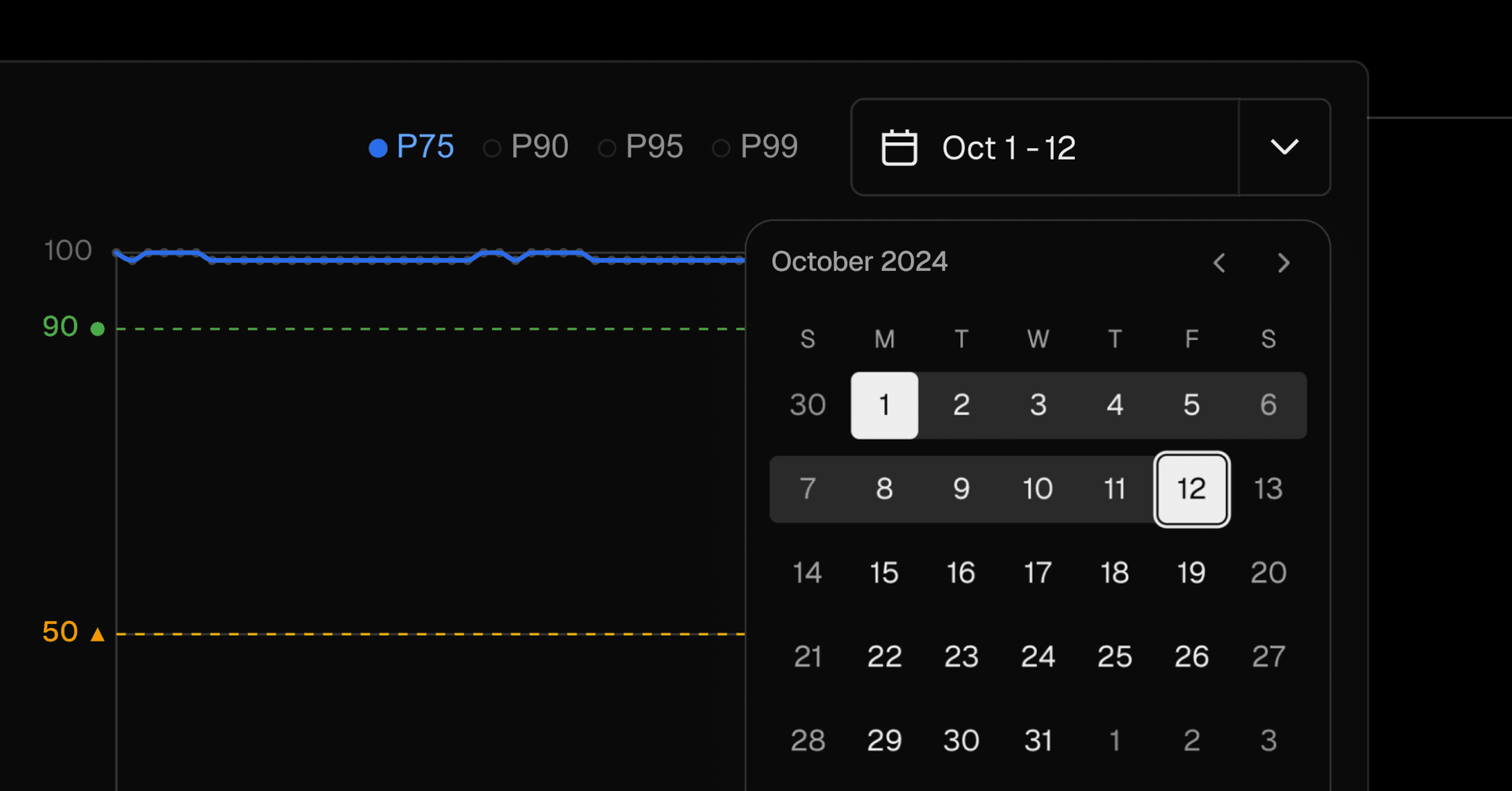Select the P75 percentile option
The height and width of the screenshot is (791, 1512).
412,147
